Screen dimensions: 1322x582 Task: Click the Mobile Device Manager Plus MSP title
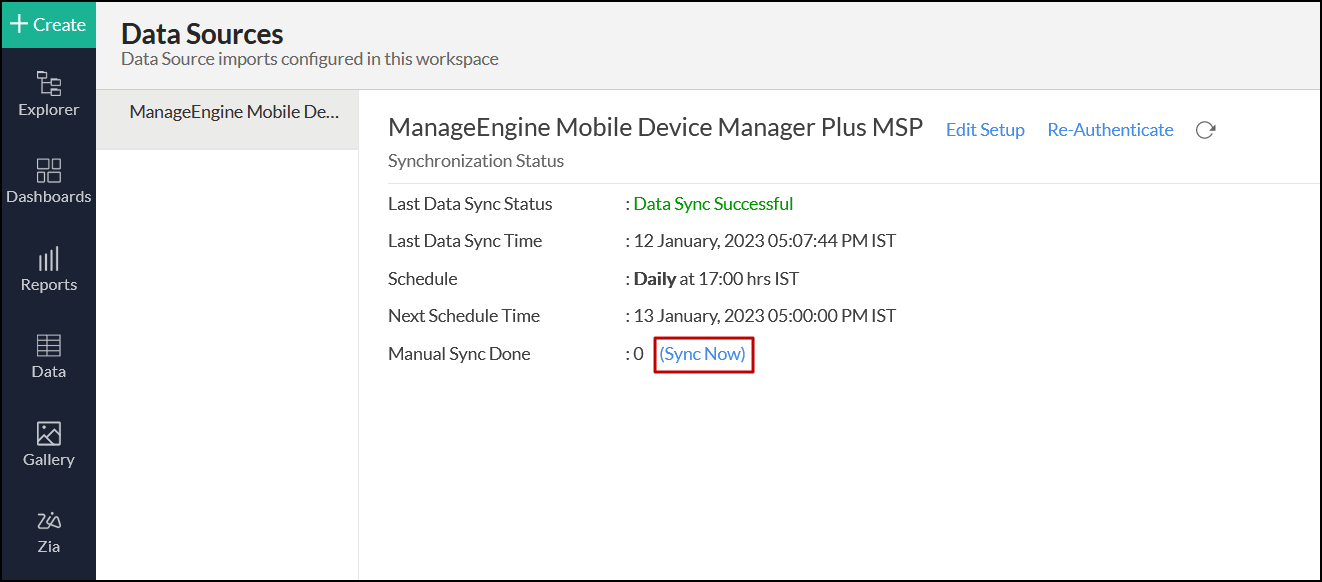click(x=655, y=128)
